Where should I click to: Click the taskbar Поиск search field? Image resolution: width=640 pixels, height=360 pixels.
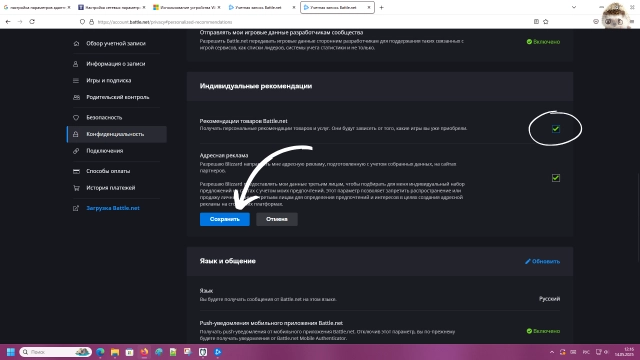56,352
